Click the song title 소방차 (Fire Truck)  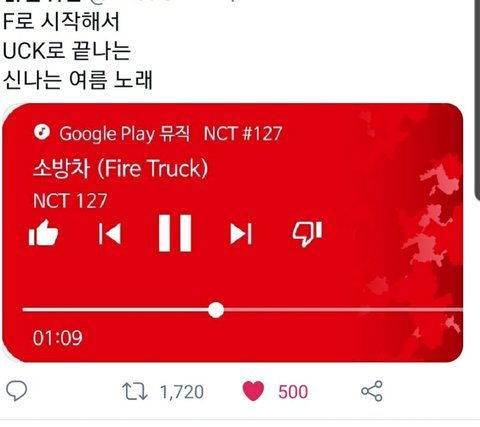pos(120,168)
